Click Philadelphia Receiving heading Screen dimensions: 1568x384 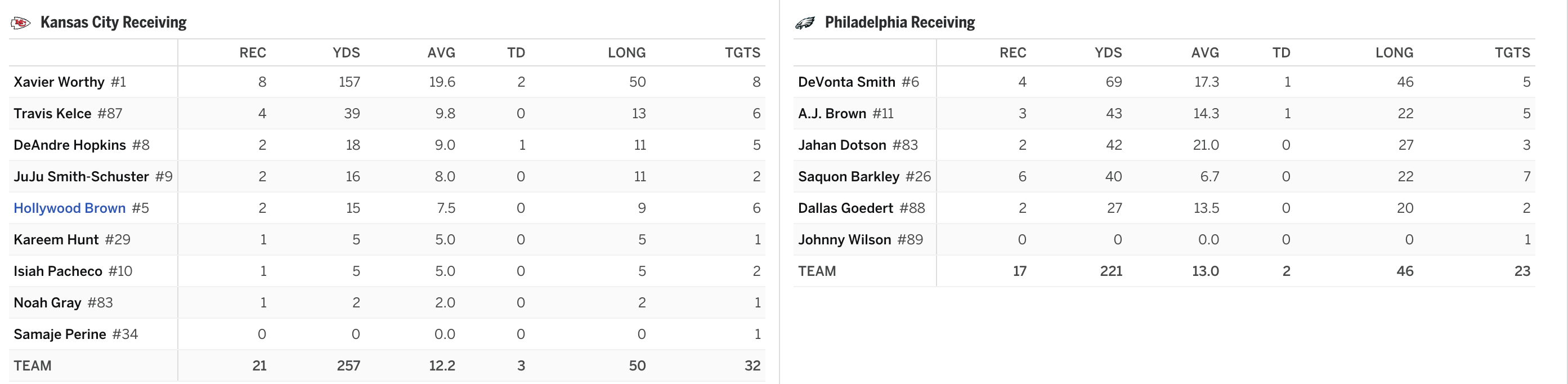[x=899, y=23]
